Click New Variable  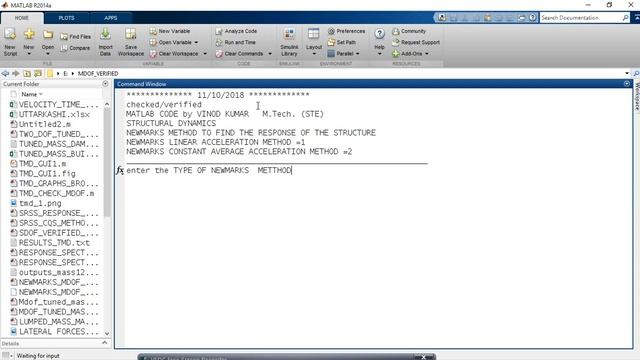(x=170, y=31)
